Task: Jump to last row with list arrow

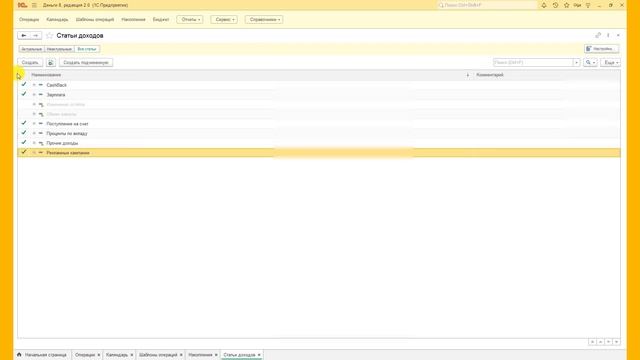Action: tap(616, 342)
